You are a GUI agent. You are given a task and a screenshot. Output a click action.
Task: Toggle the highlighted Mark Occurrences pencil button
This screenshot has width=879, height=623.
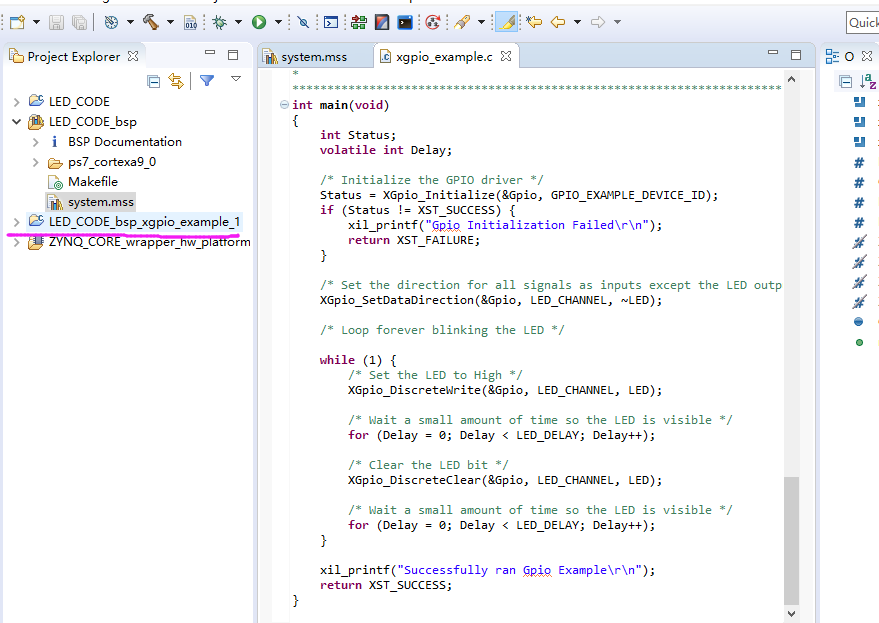(x=506, y=22)
